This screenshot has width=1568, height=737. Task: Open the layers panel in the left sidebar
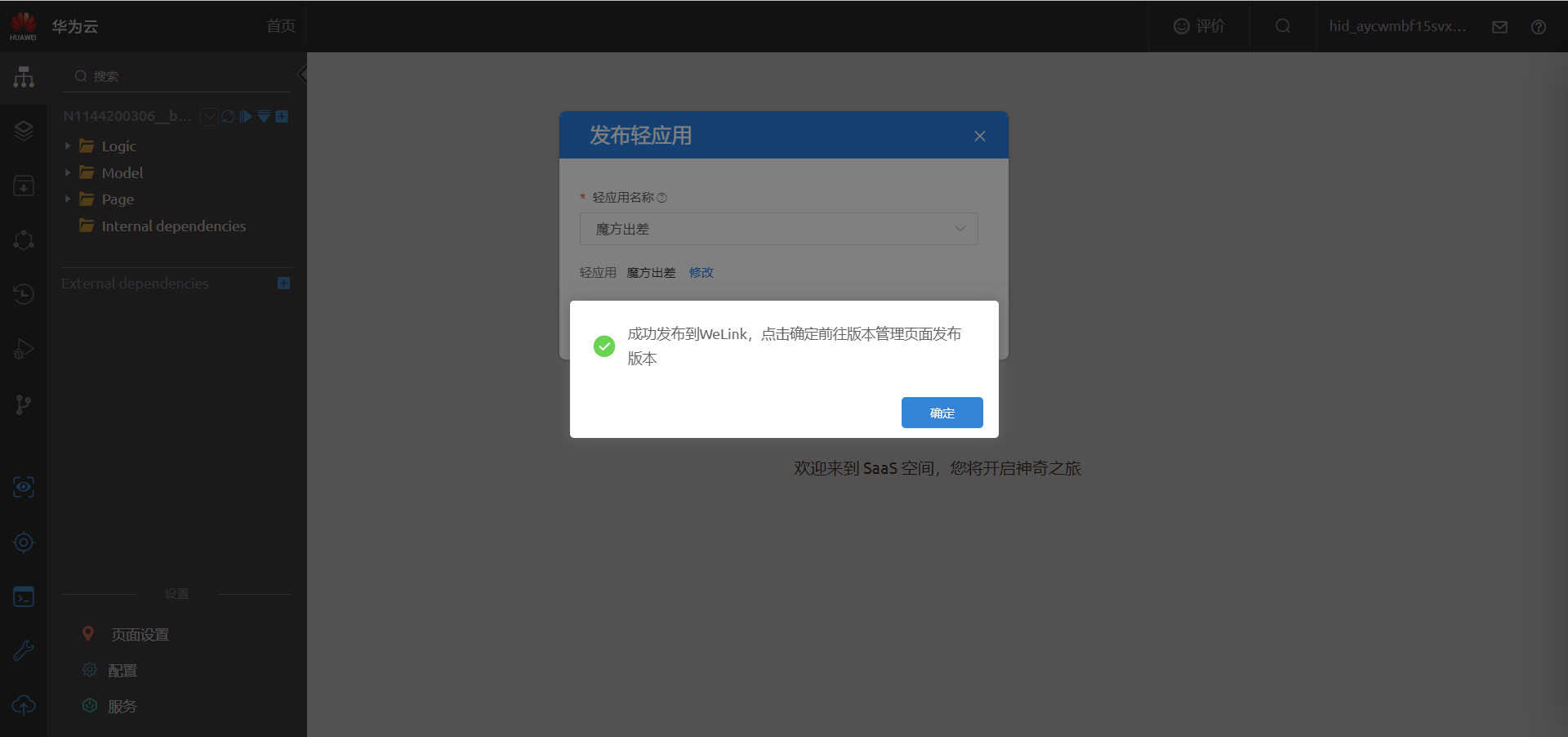pos(23,131)
